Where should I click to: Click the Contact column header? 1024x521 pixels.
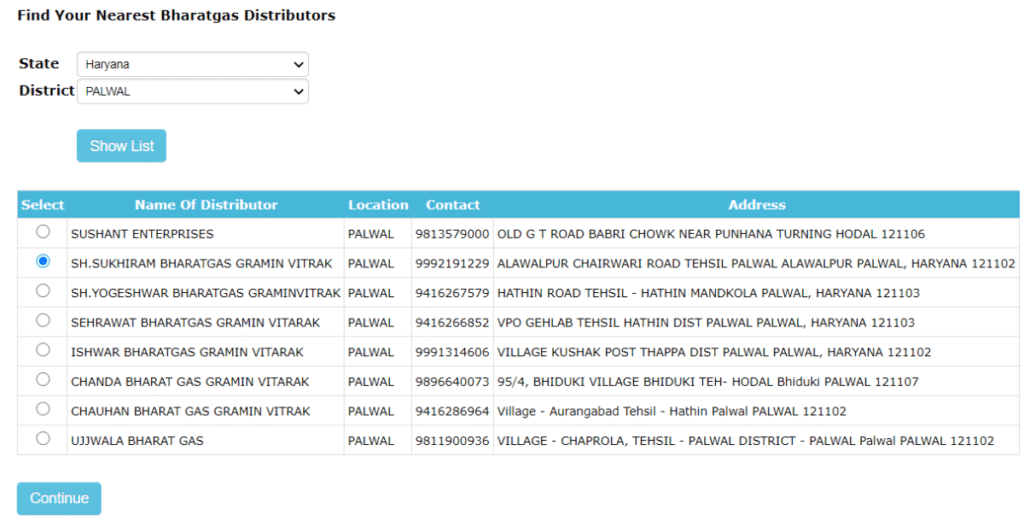pyautogui.click(x=453, y=205)
